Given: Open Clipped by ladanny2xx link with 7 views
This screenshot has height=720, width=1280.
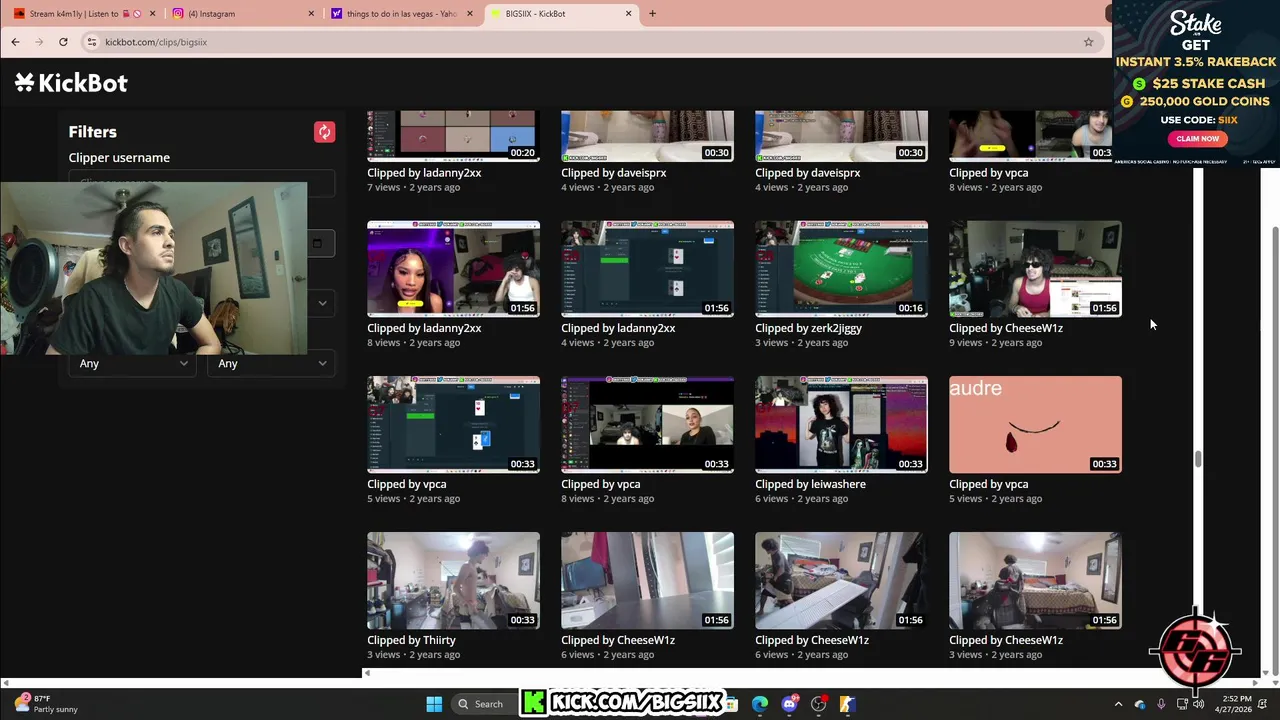Looking at the screenshot, I should [x=424, y=173].
